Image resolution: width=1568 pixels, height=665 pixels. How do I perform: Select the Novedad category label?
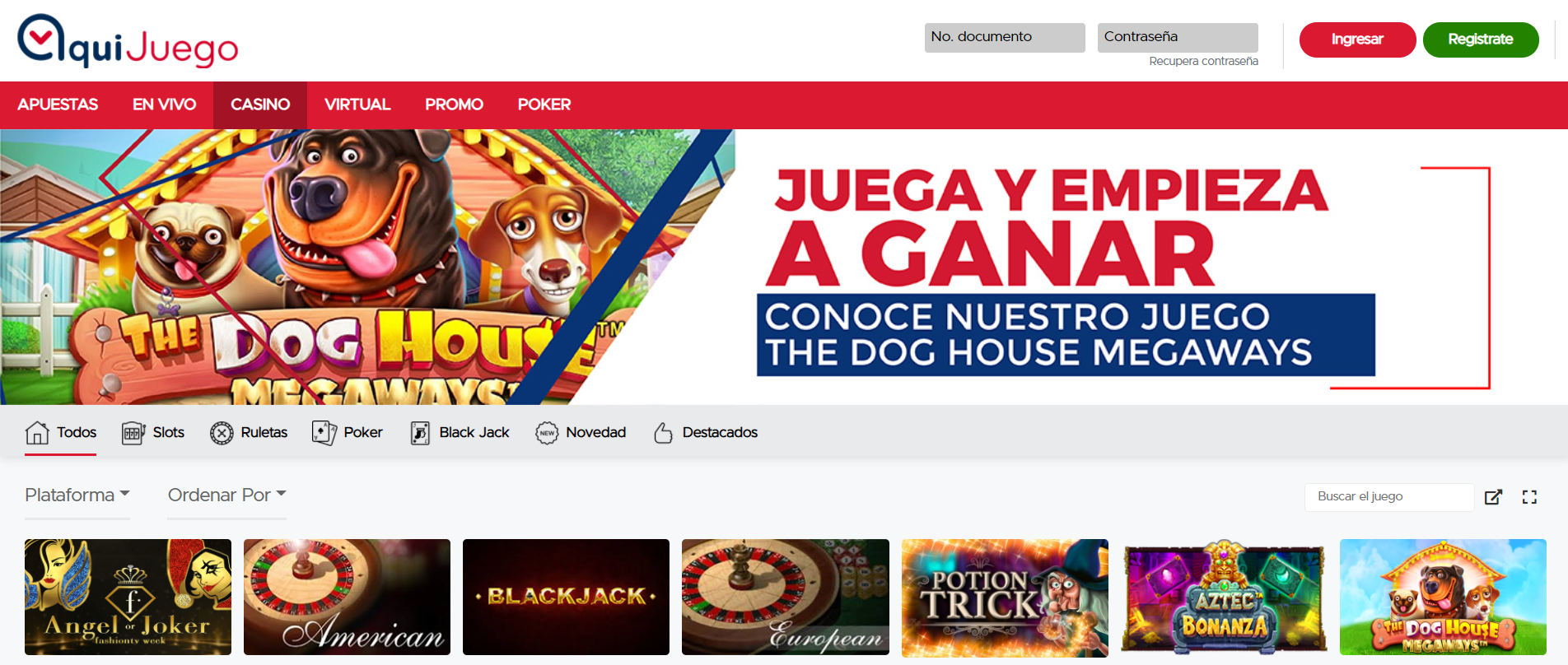click(596, 433)
